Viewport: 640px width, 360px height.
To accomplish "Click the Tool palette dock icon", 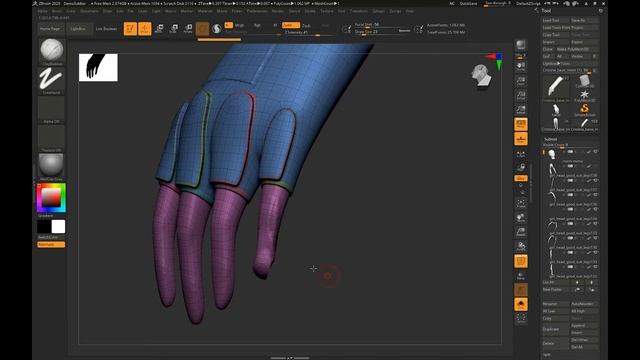I will point(601,11).
